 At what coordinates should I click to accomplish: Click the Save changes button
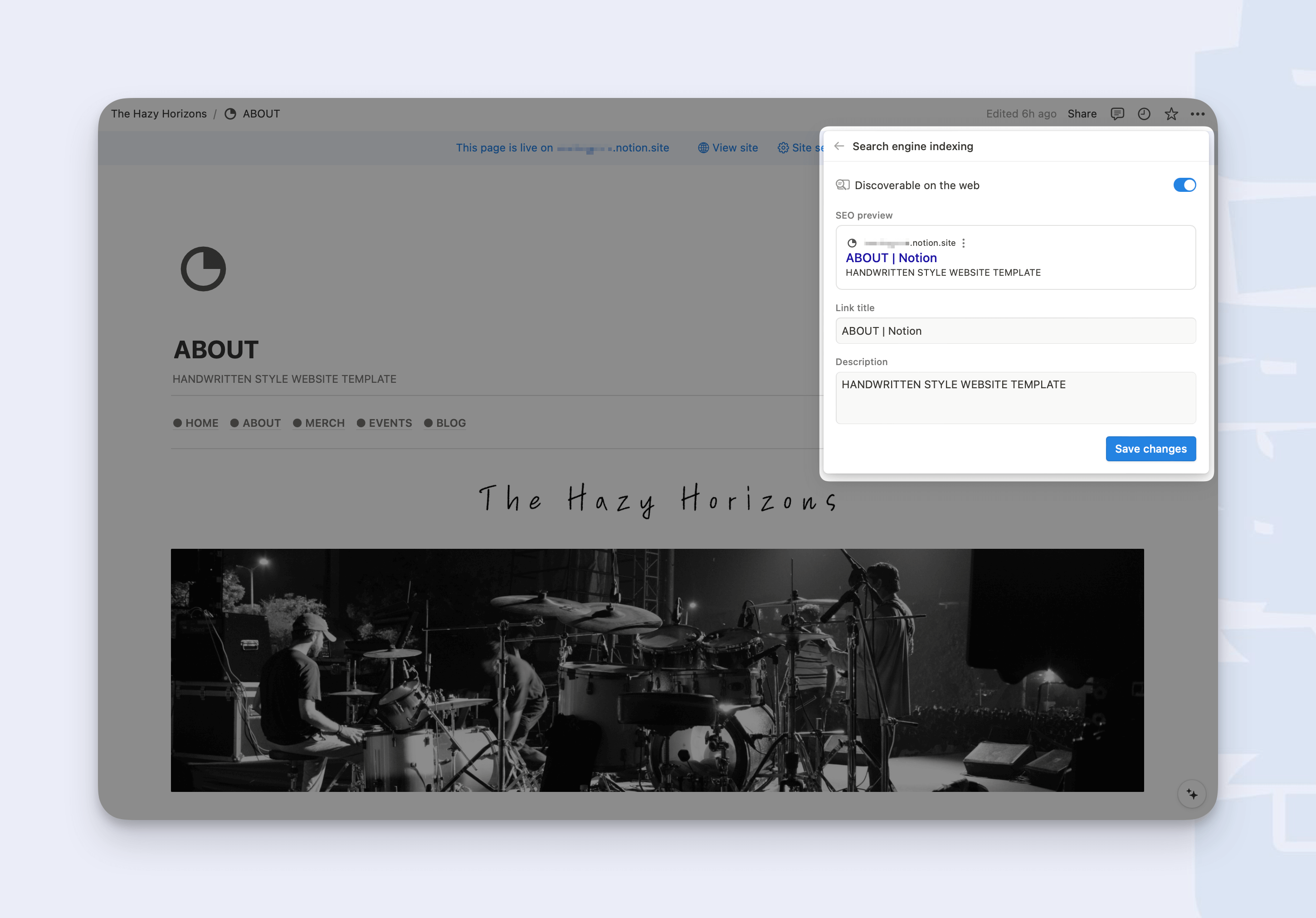(1150, 449)
